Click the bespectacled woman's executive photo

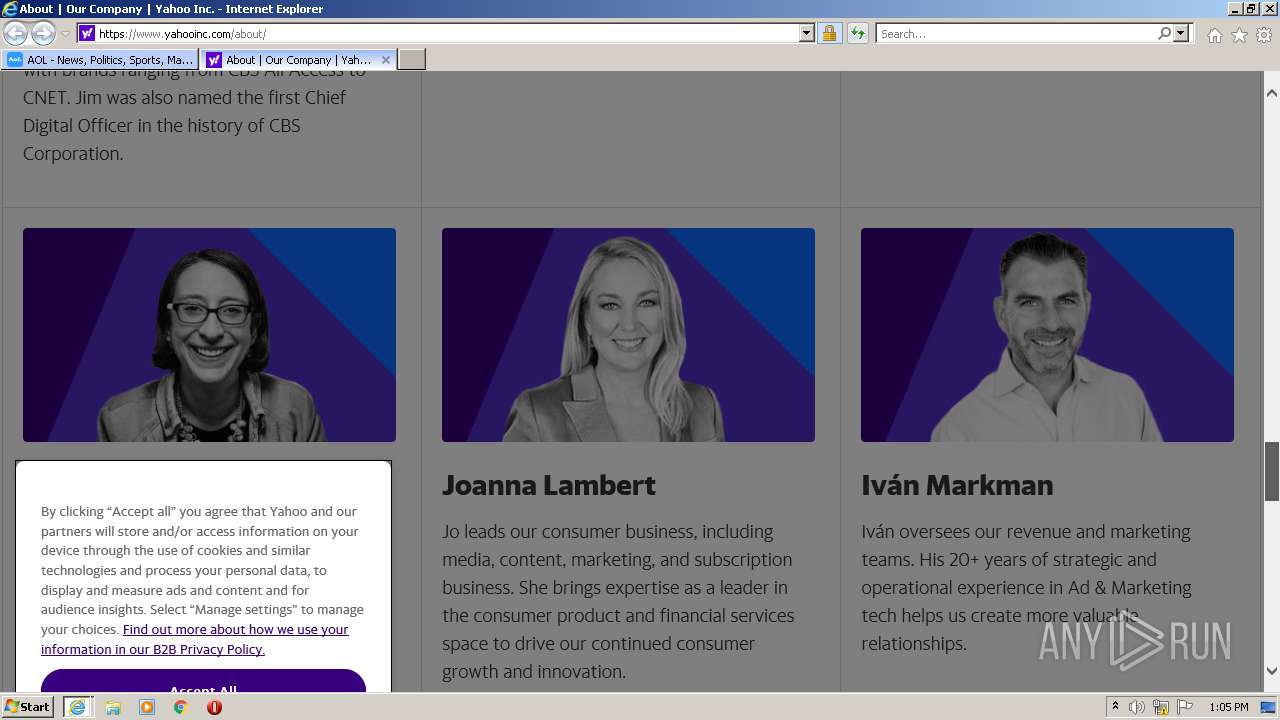[x=209, y=335]
